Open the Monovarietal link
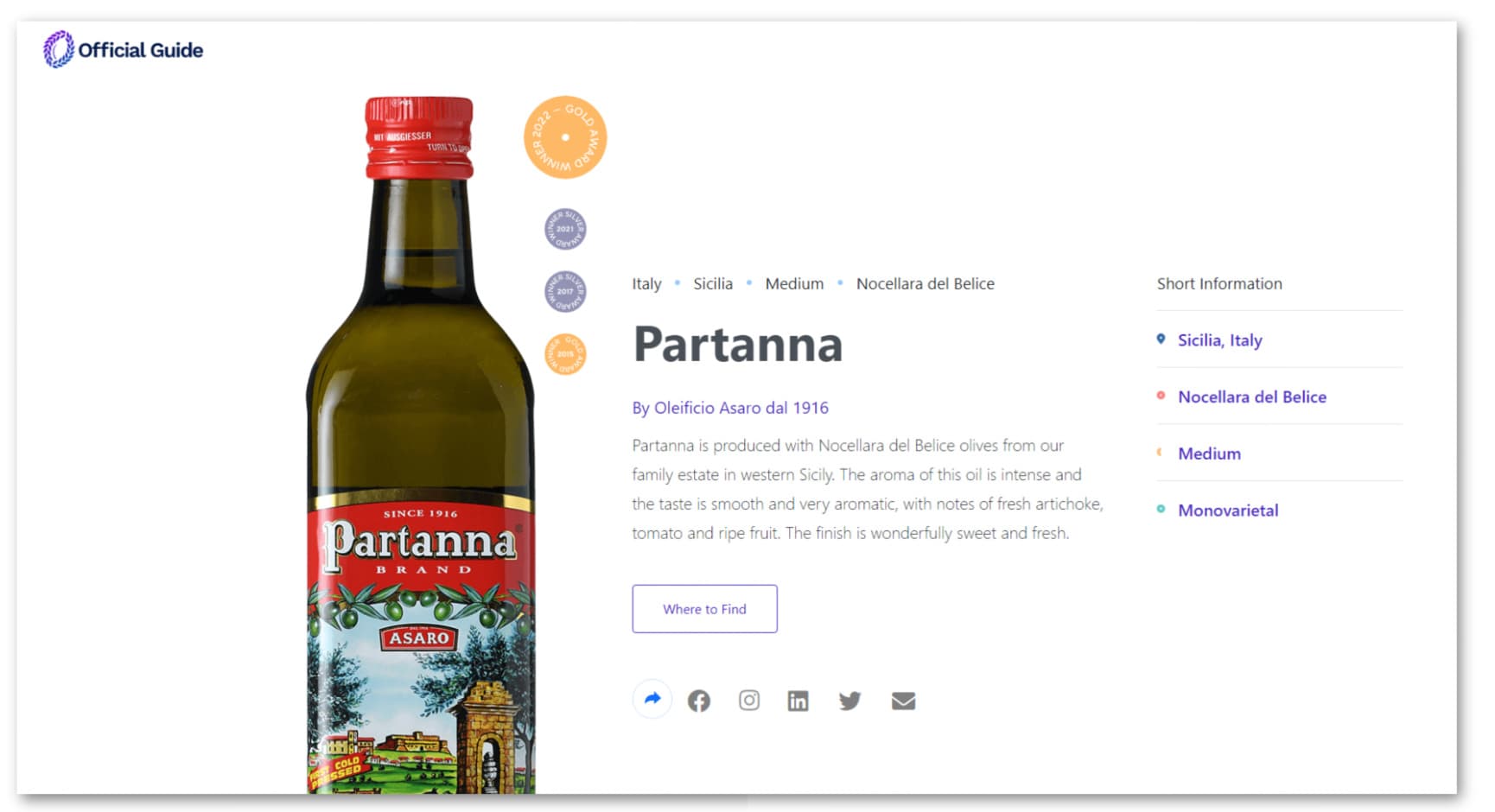Screen dimensions: 1495x812 (x=1228, y=511)
